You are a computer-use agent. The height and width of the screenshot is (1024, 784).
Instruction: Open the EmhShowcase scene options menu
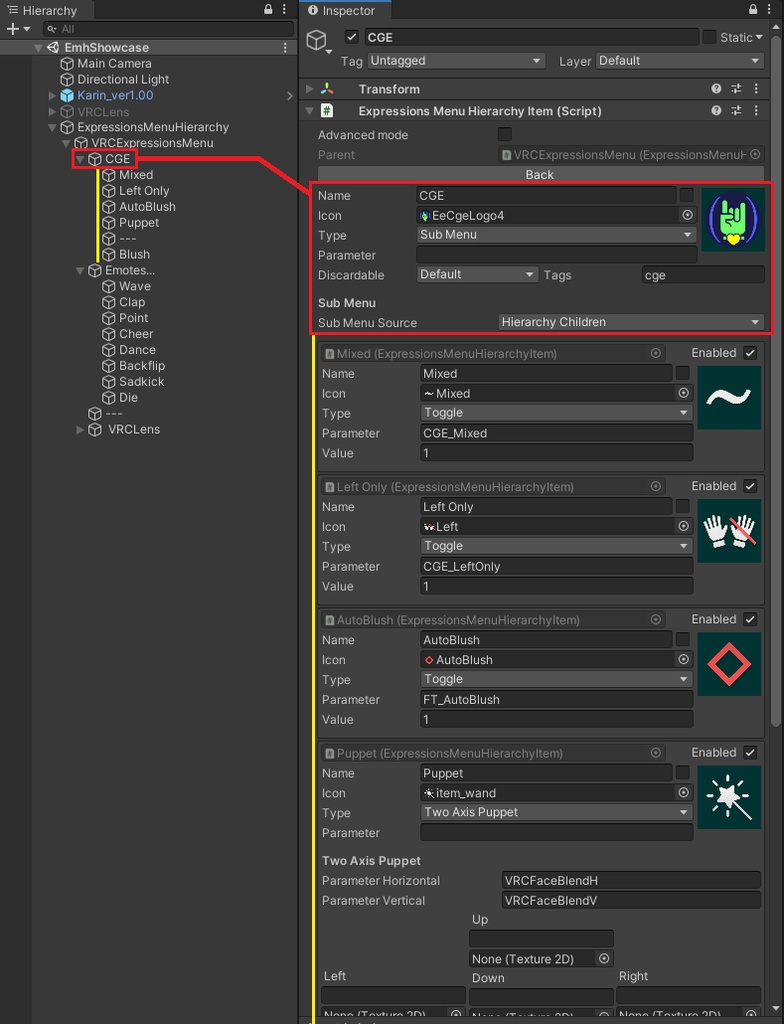pyautogui.click(x=285, y=48)
